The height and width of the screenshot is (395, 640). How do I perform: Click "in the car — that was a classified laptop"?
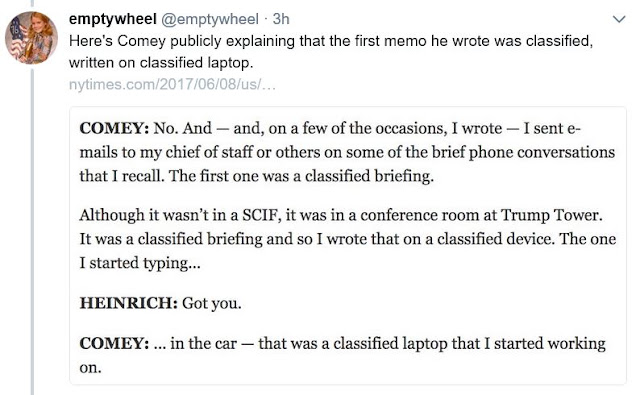coord(324,343)
